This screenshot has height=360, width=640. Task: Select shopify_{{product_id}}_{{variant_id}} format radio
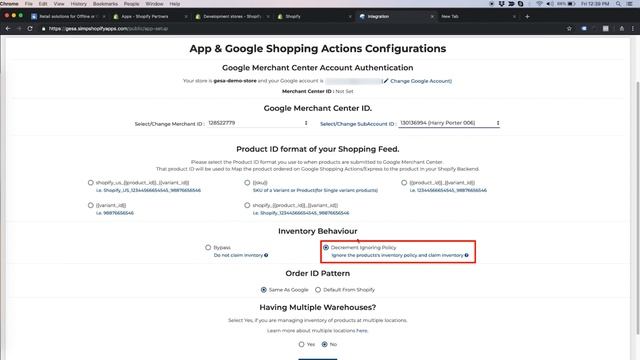coord(247,205)
